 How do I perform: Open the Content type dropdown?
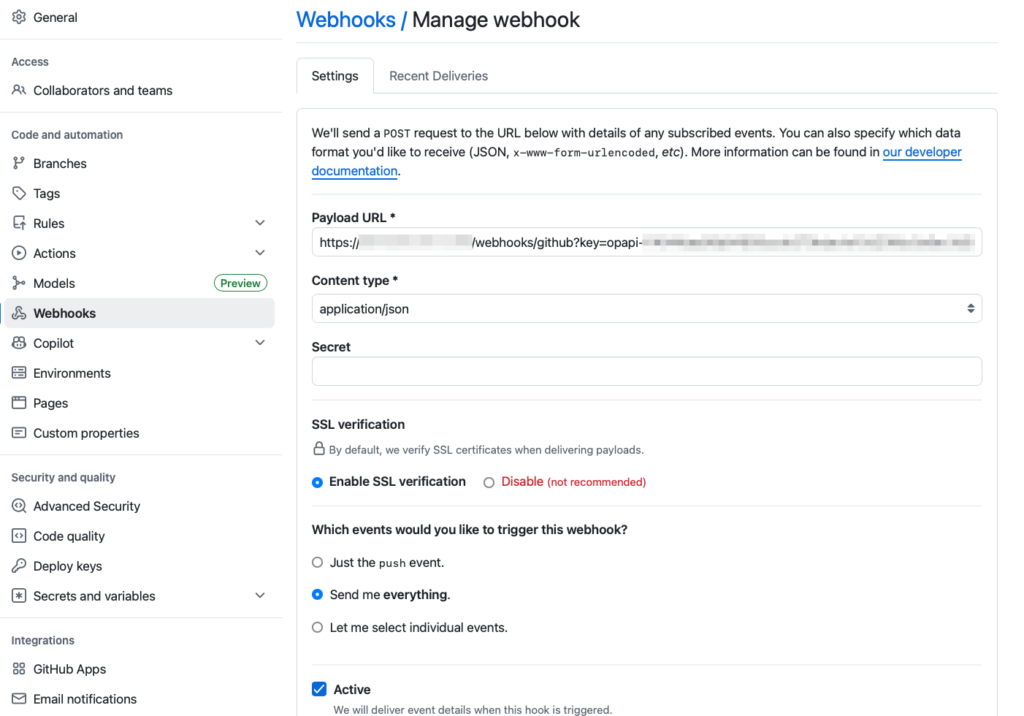point(646,309)
